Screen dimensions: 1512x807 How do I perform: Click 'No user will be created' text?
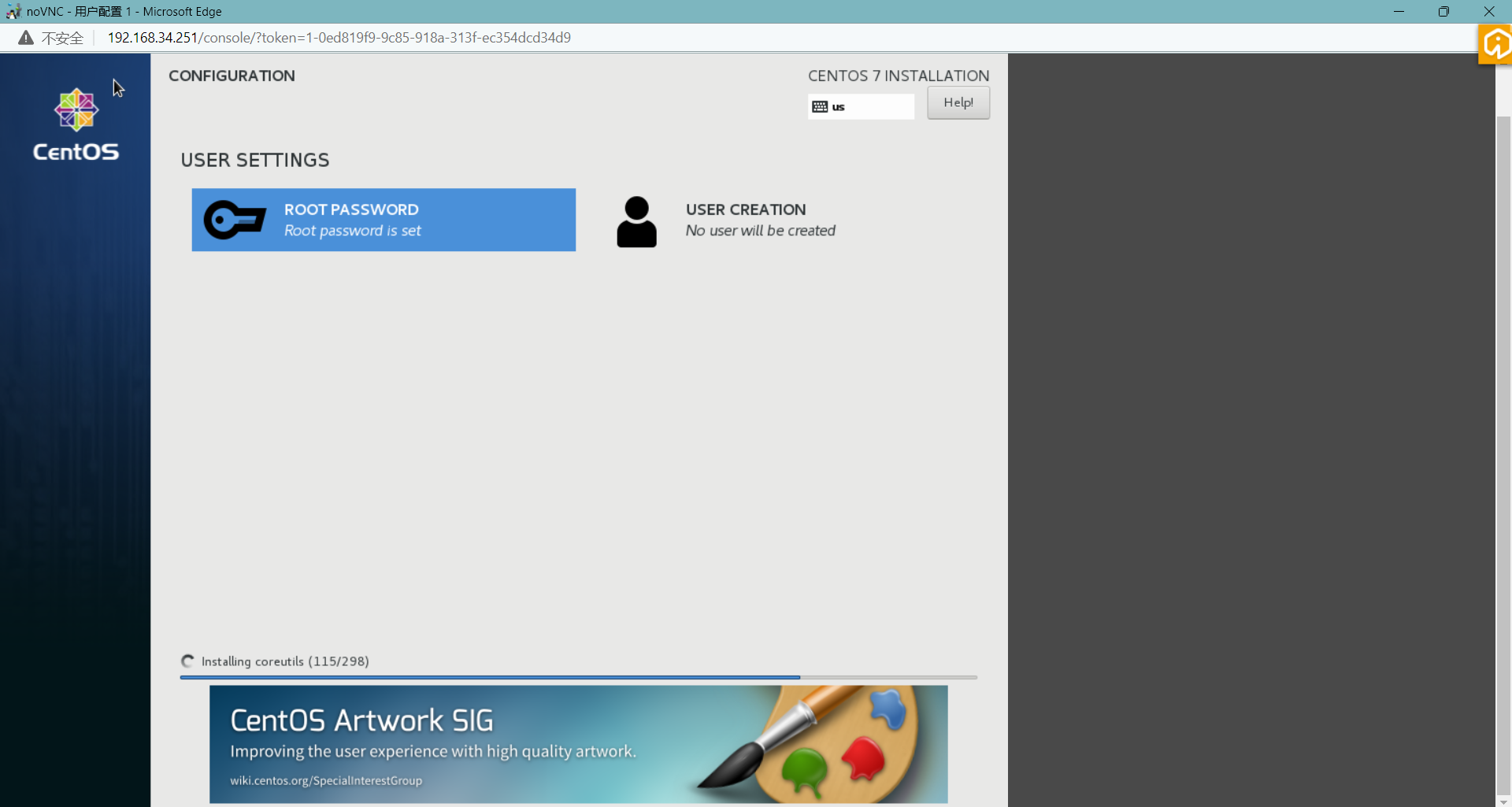pos(761,231)
